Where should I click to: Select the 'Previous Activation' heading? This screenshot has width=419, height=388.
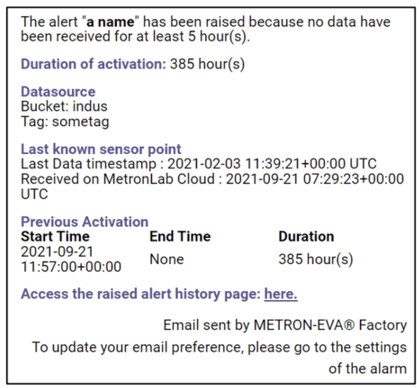pos(85,222)
